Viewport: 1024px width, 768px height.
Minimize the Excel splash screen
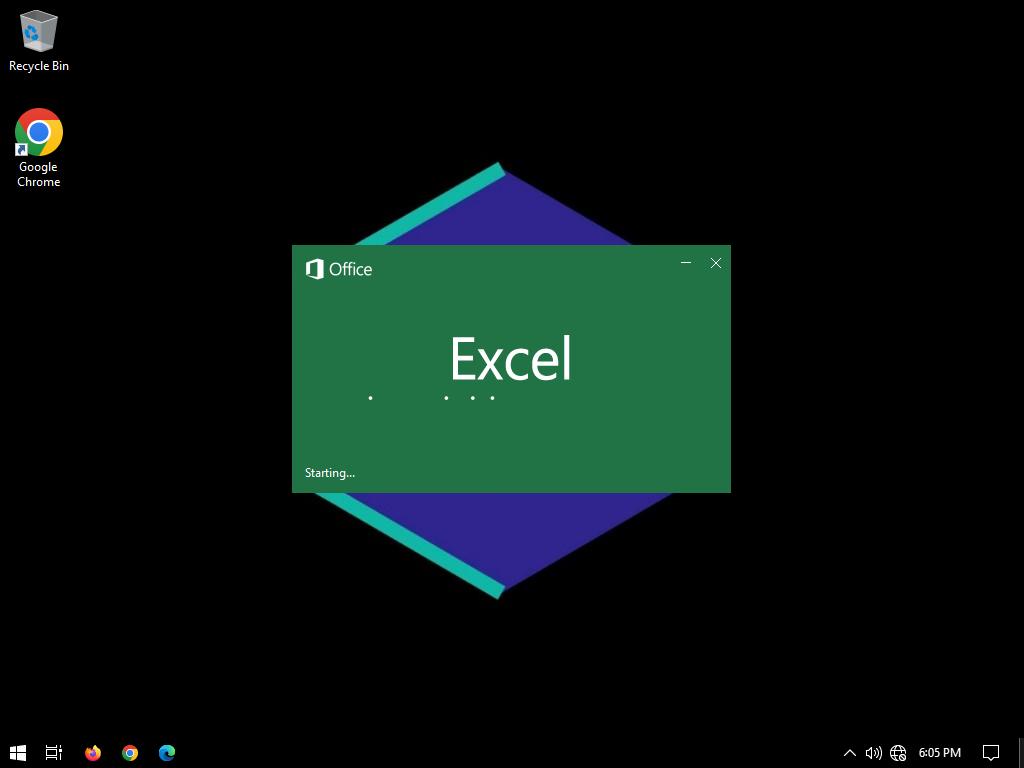[686, 263]
